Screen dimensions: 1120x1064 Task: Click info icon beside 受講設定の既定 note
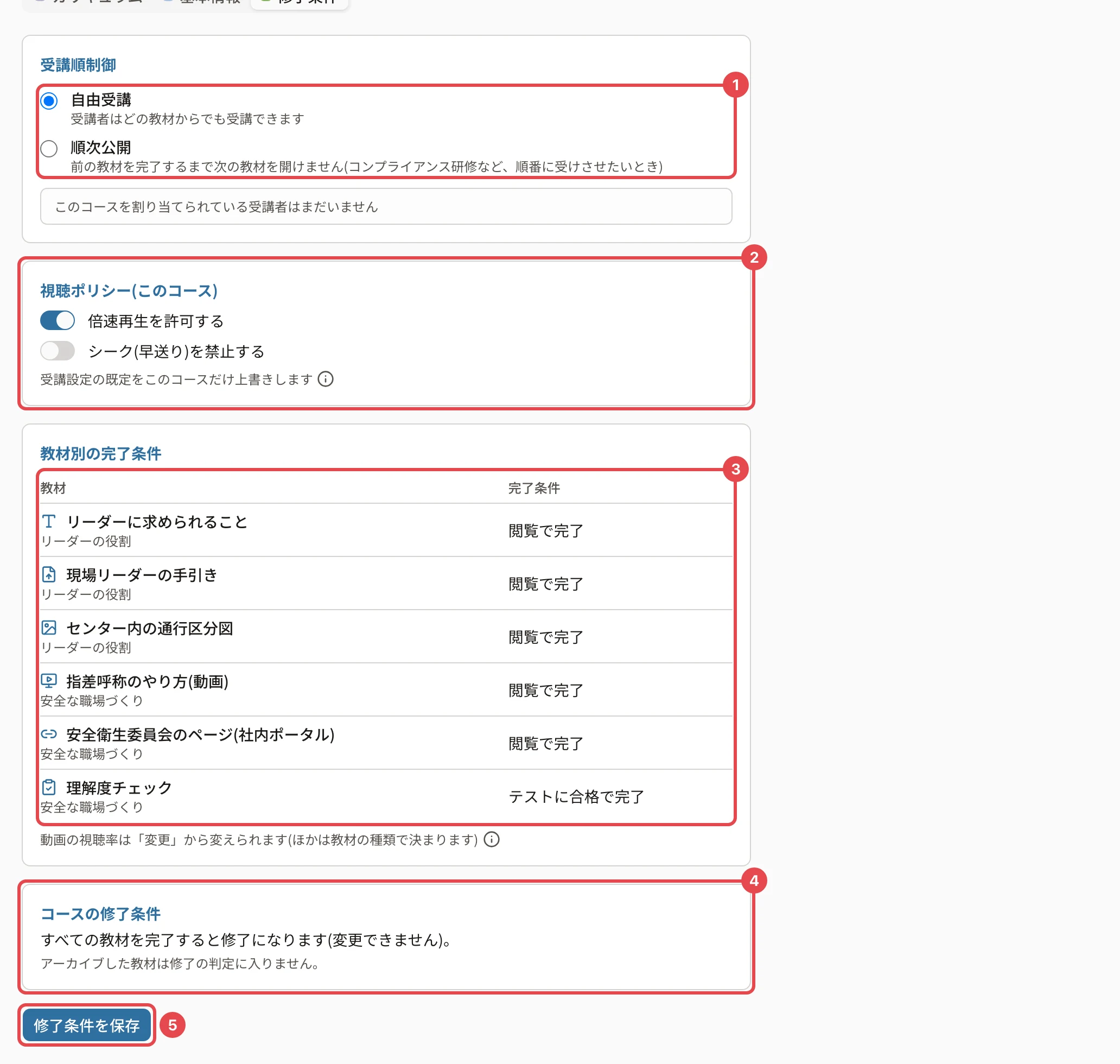click(x=326, y=379)
